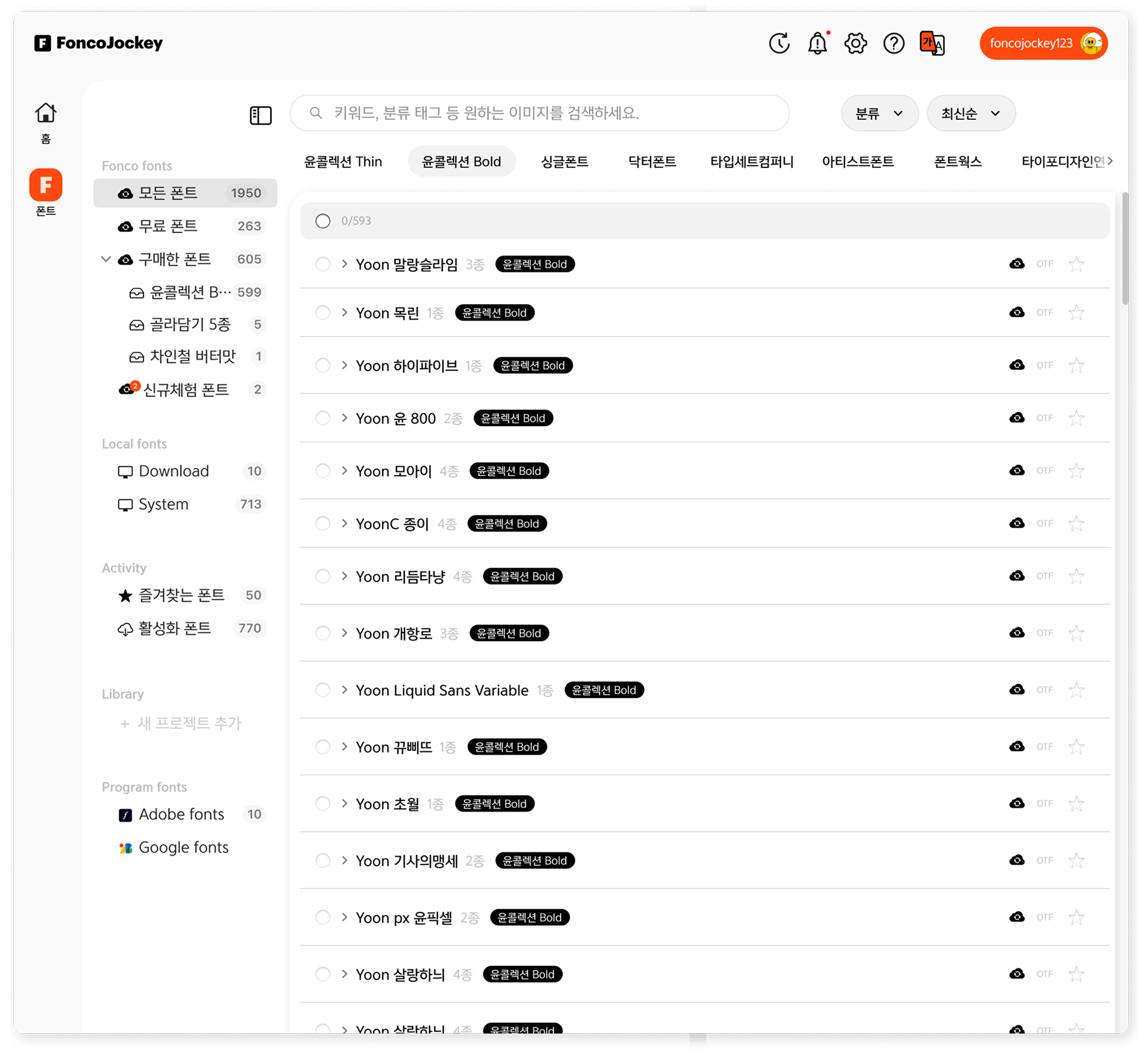Switch to 아티스트폰트 tab
Screen dimensions: 1148x1054
[x=857, y=161]
